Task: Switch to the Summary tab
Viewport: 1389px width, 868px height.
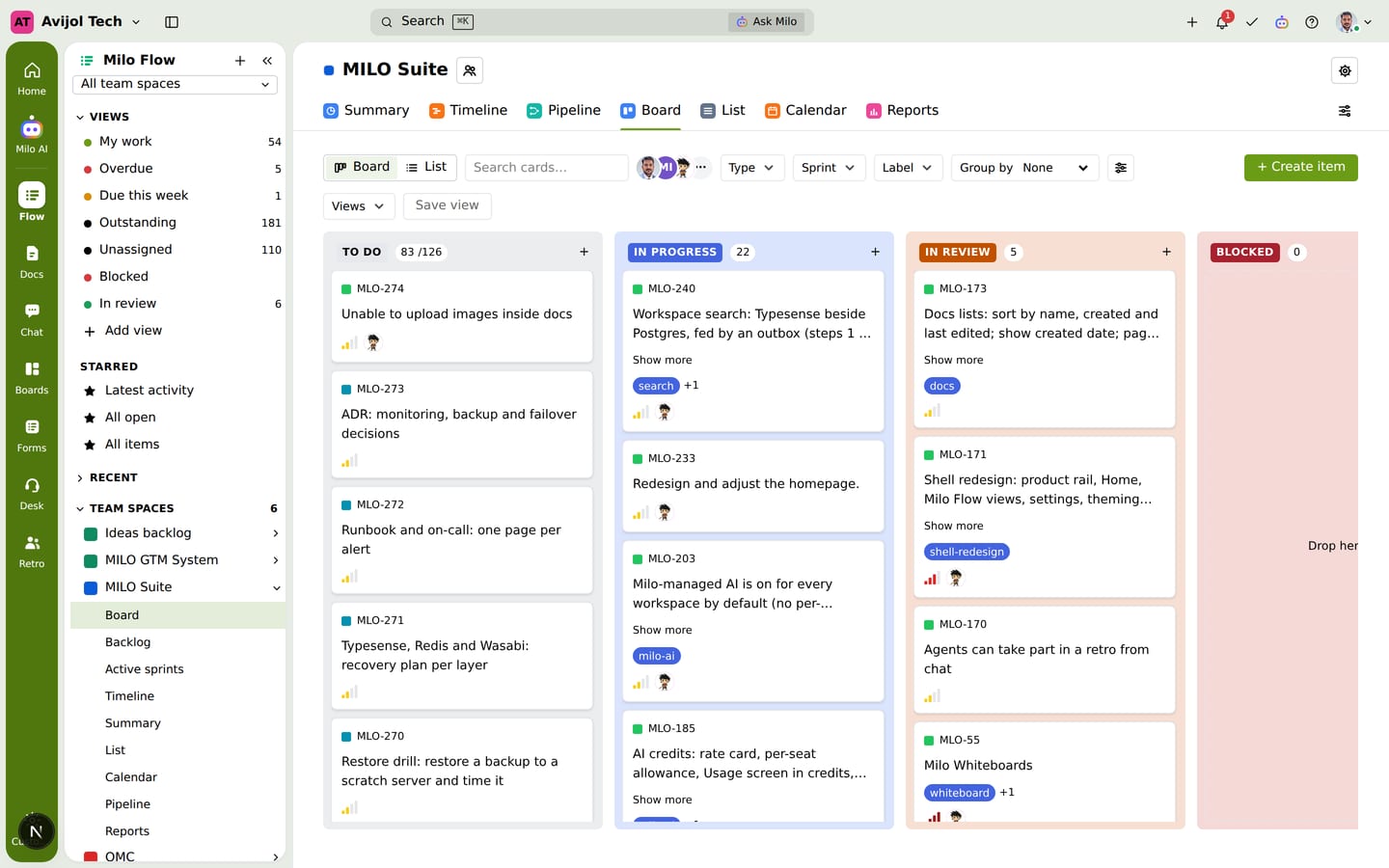Action: click(x=367, y=110)
